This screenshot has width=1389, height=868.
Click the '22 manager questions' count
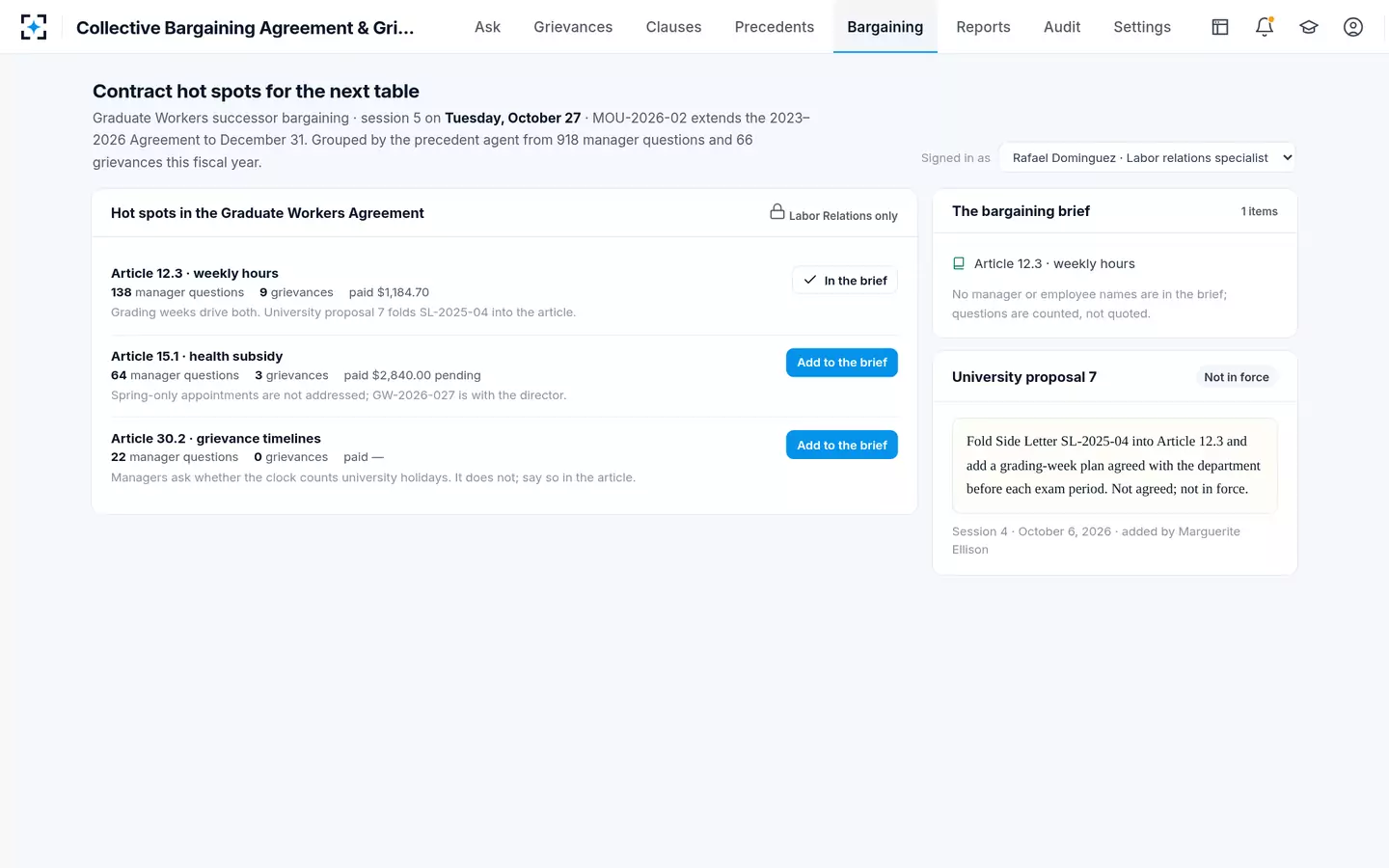(175, 457)
